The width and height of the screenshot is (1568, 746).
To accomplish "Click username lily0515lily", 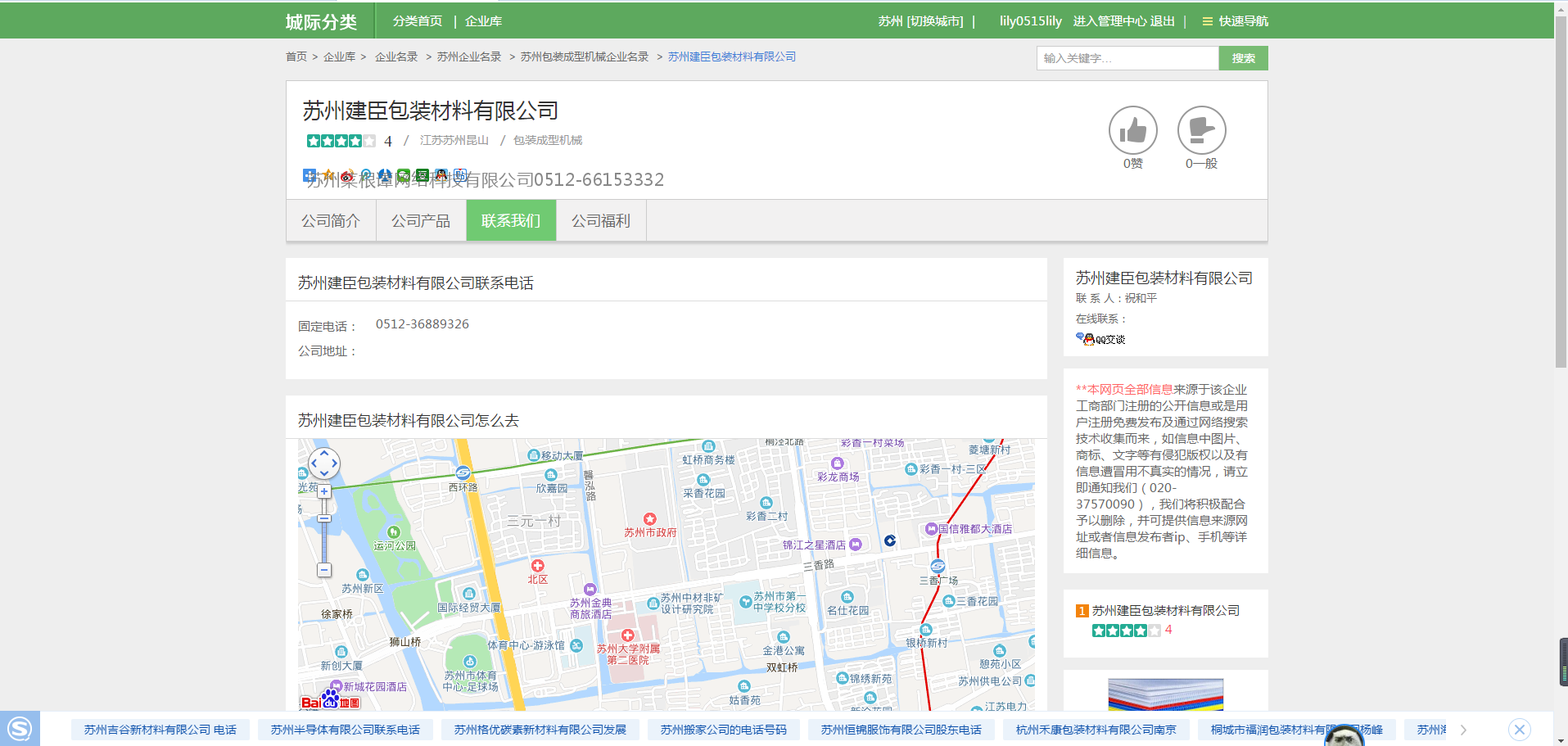I will click(1030, 21).
